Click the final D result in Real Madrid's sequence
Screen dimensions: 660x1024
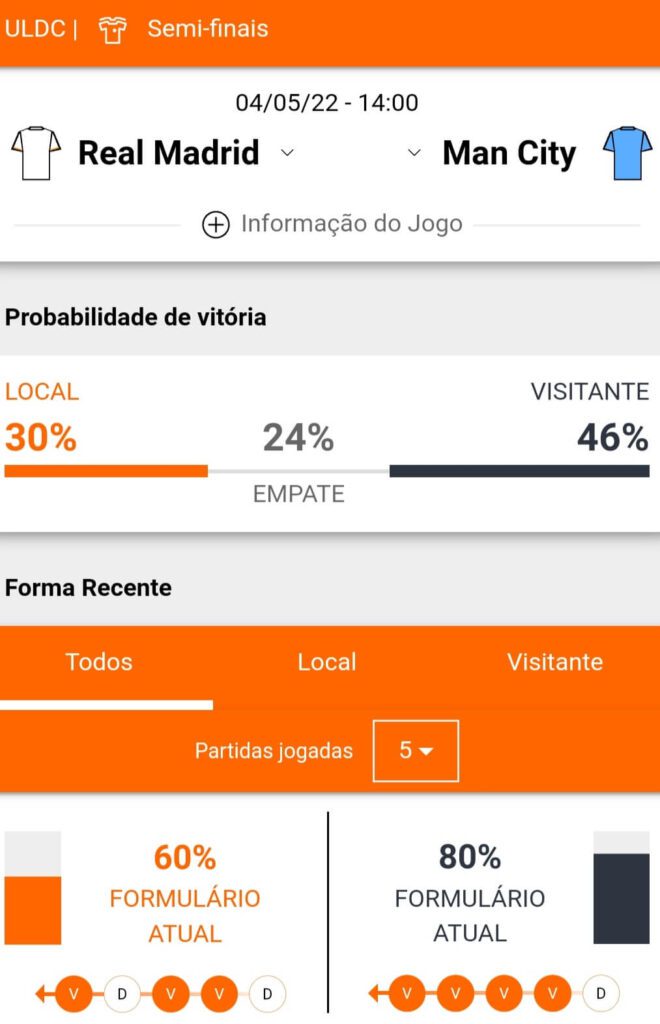[x=268, y=993]
